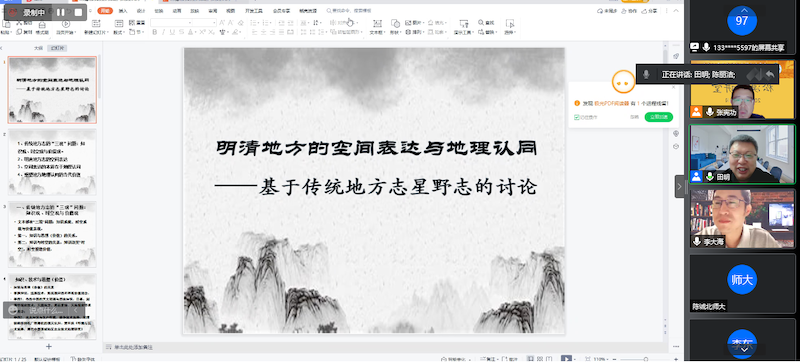This screenshot has height=363, width=800.
Task: Collapse the participant video panel arrow
Action: click(x=679, y=187)
